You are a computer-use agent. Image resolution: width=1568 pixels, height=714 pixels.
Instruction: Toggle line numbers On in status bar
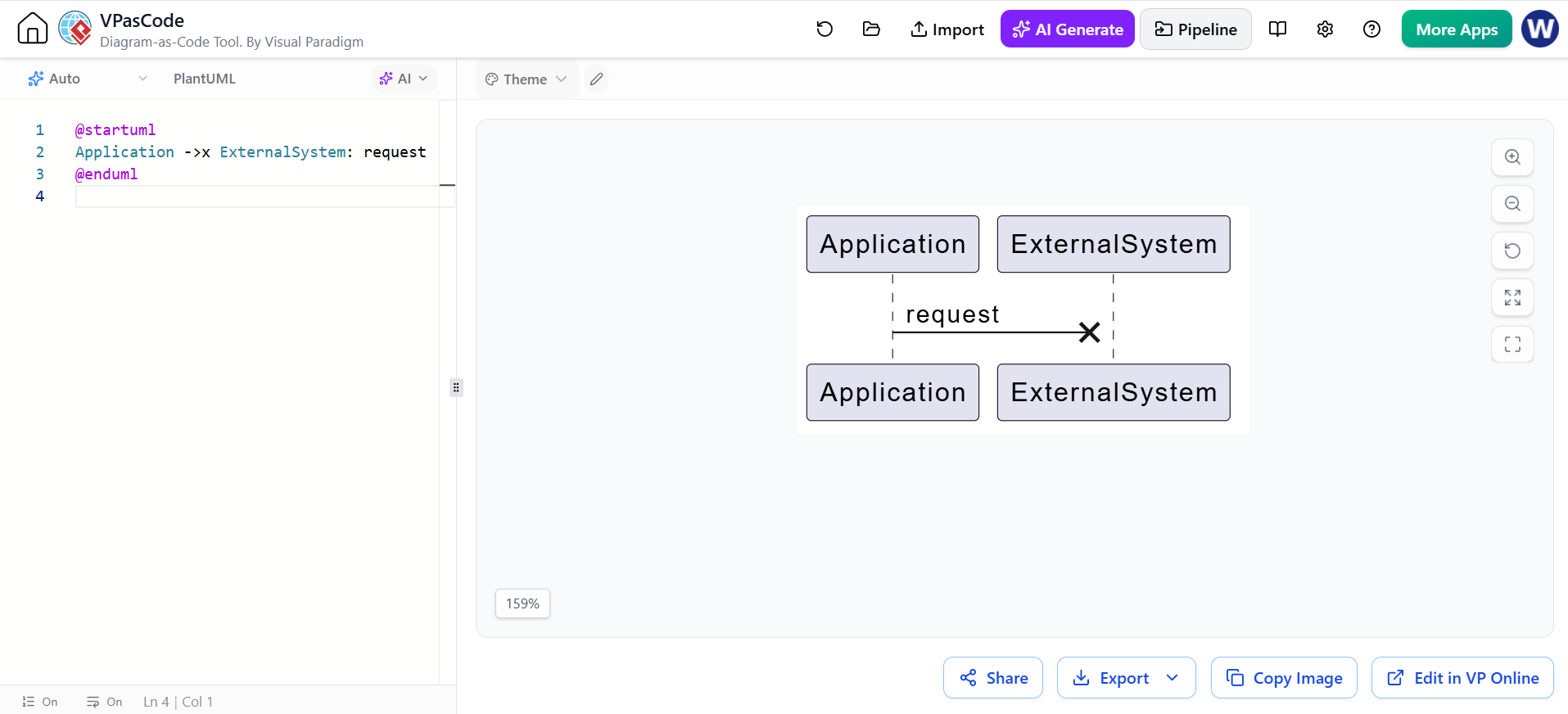tap(40, 702)
